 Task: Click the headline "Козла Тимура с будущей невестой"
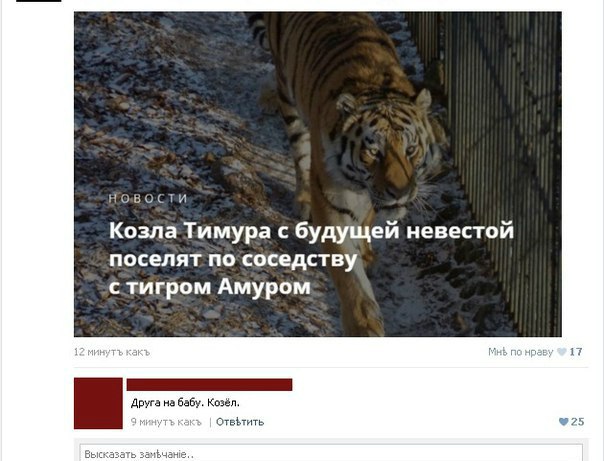point(311,231)
